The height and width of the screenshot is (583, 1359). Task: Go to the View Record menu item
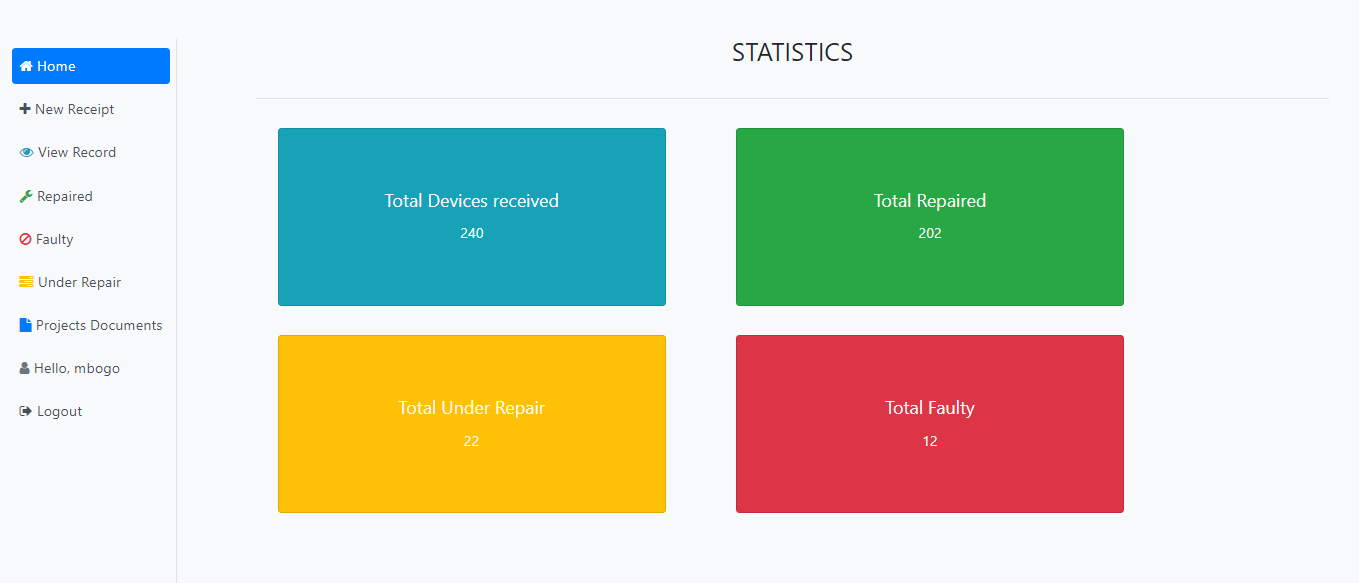77,153
